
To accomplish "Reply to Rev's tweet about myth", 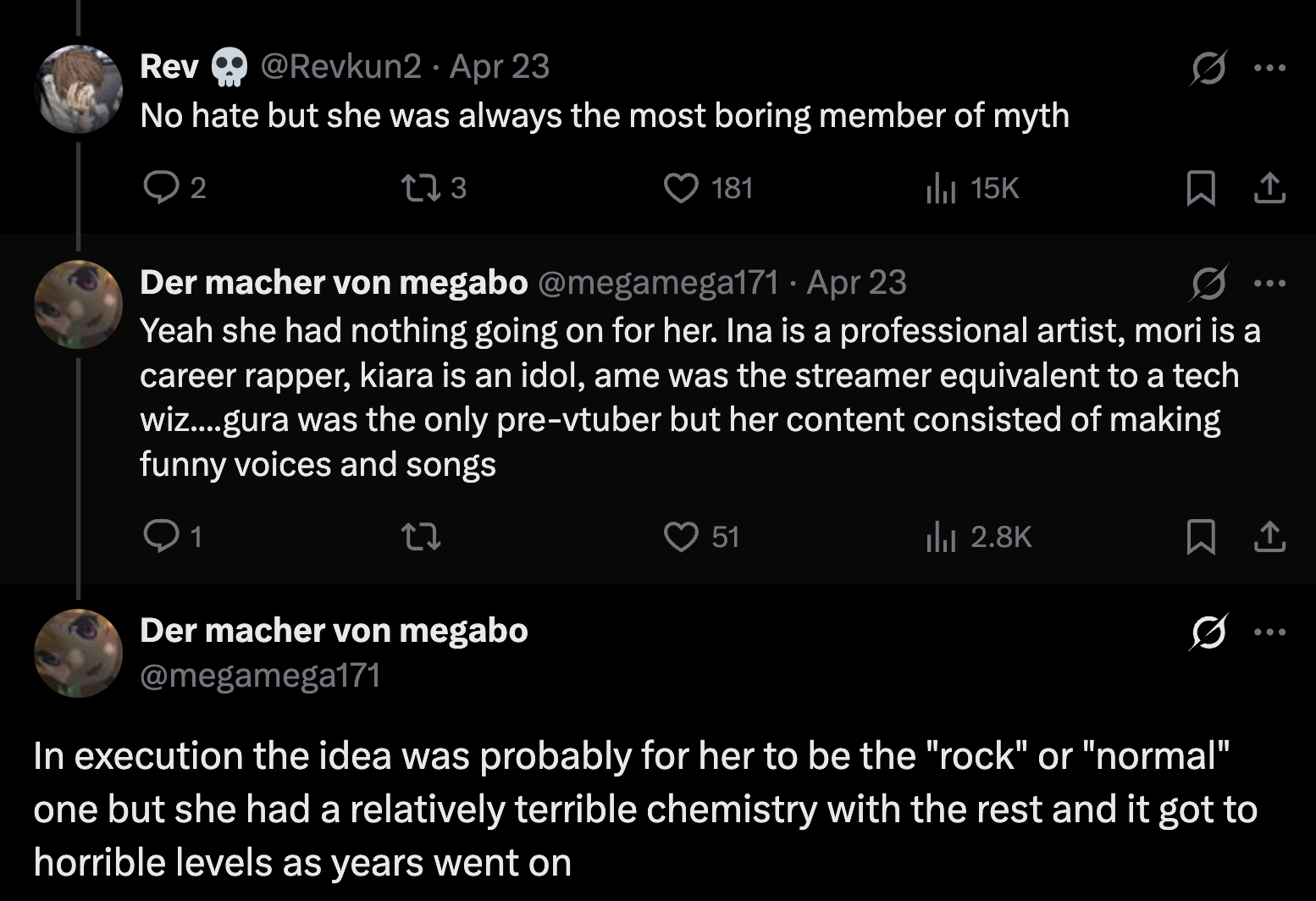I will pyautogui.click(x=159, y=188).
